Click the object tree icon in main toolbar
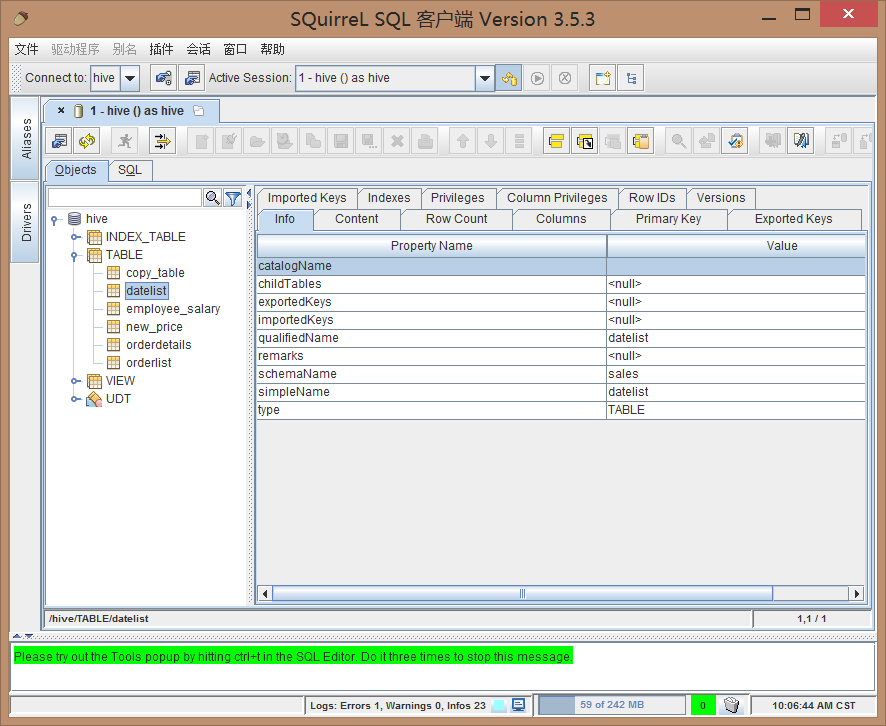 (631, 78)
